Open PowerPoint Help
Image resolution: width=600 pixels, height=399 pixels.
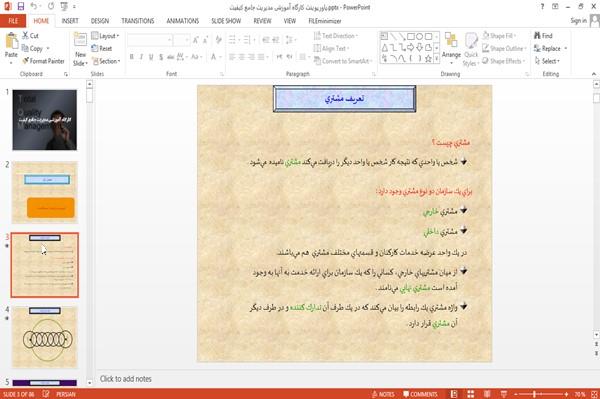click(542, 7)
